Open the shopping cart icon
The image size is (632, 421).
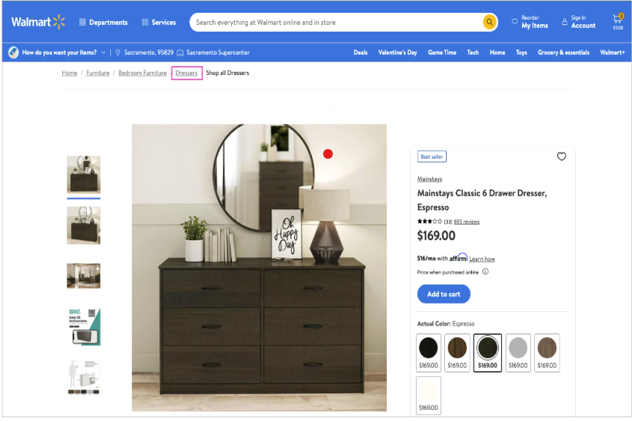coord(617,20)
